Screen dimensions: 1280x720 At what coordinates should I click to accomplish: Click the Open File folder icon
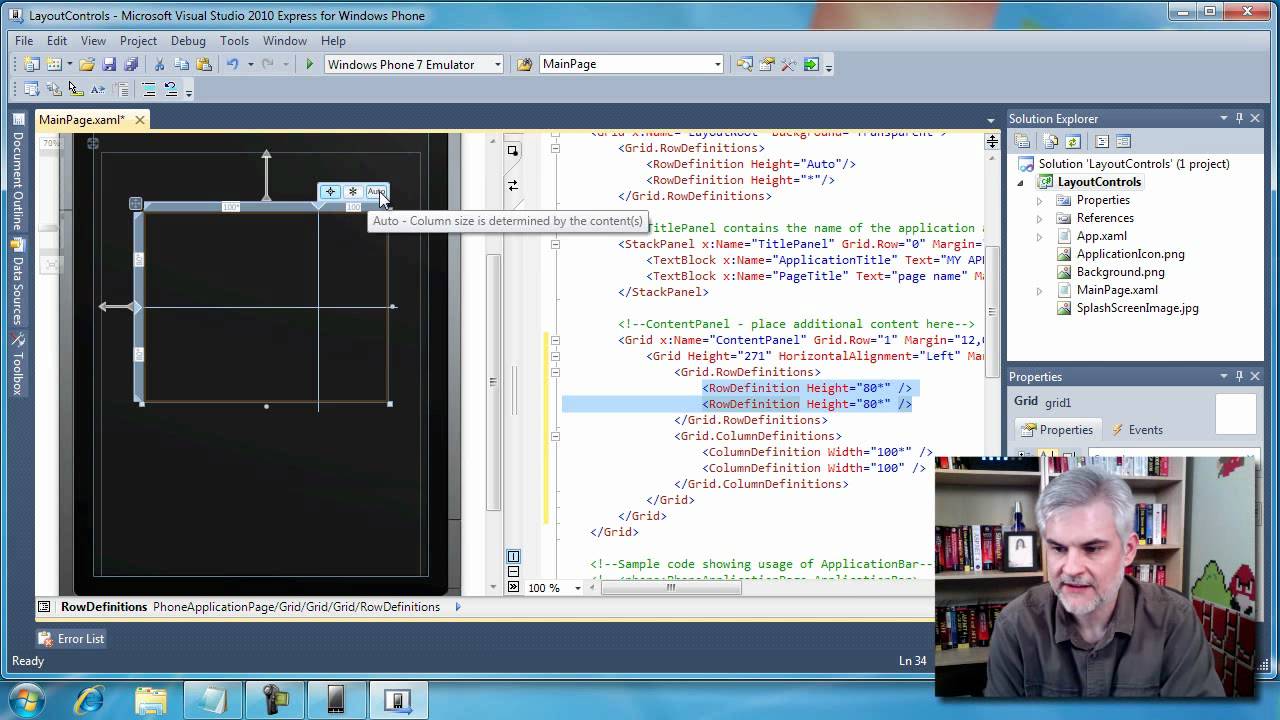click(x=87, y=64)
